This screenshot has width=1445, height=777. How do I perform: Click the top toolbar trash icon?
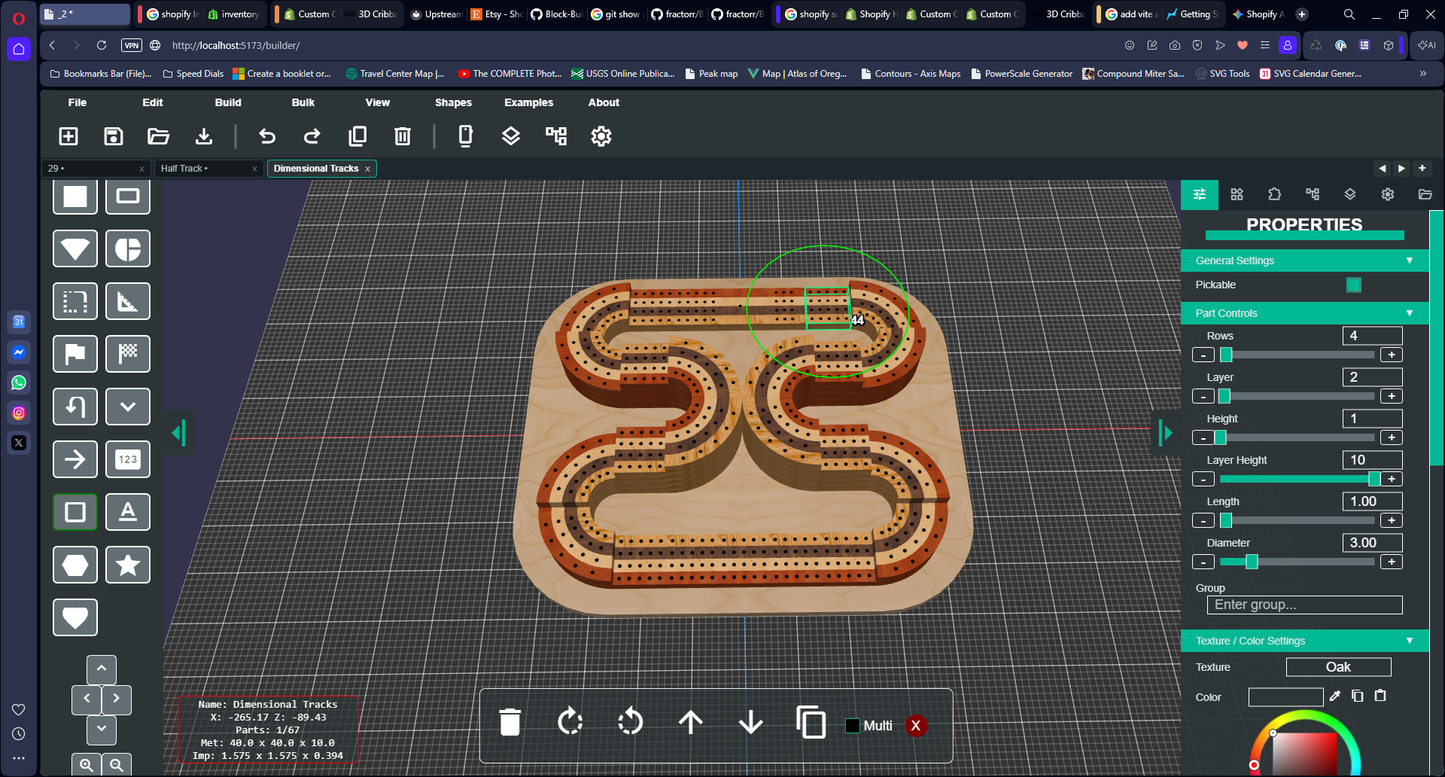tap(402, 136)
